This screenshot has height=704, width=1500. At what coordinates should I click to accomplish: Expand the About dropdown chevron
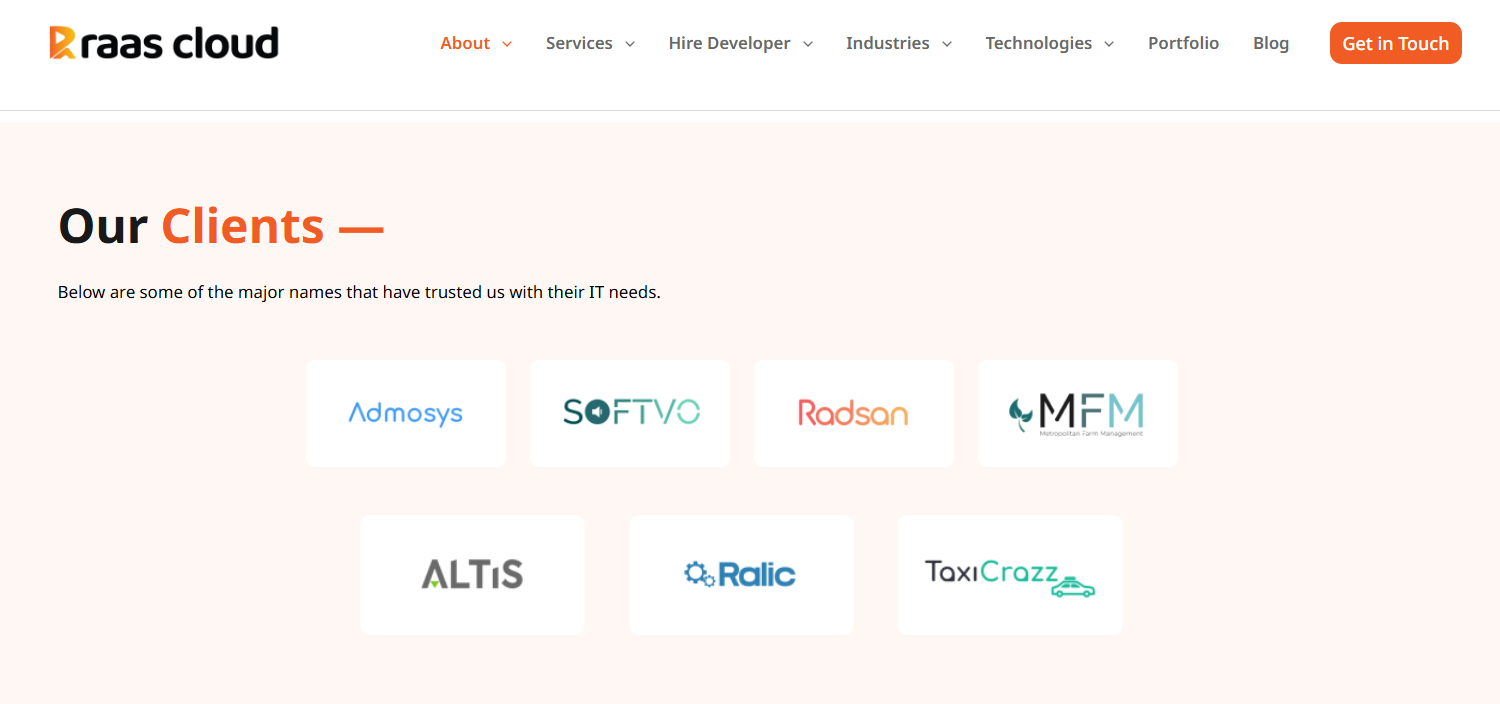coord(507,44)
